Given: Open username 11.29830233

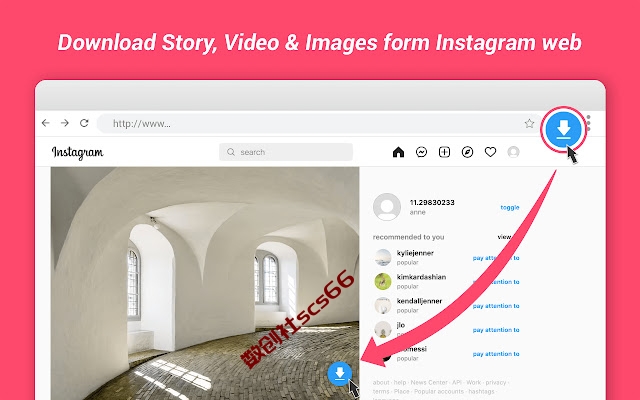Looking at the screenshot, I should [x=432, y=202].
